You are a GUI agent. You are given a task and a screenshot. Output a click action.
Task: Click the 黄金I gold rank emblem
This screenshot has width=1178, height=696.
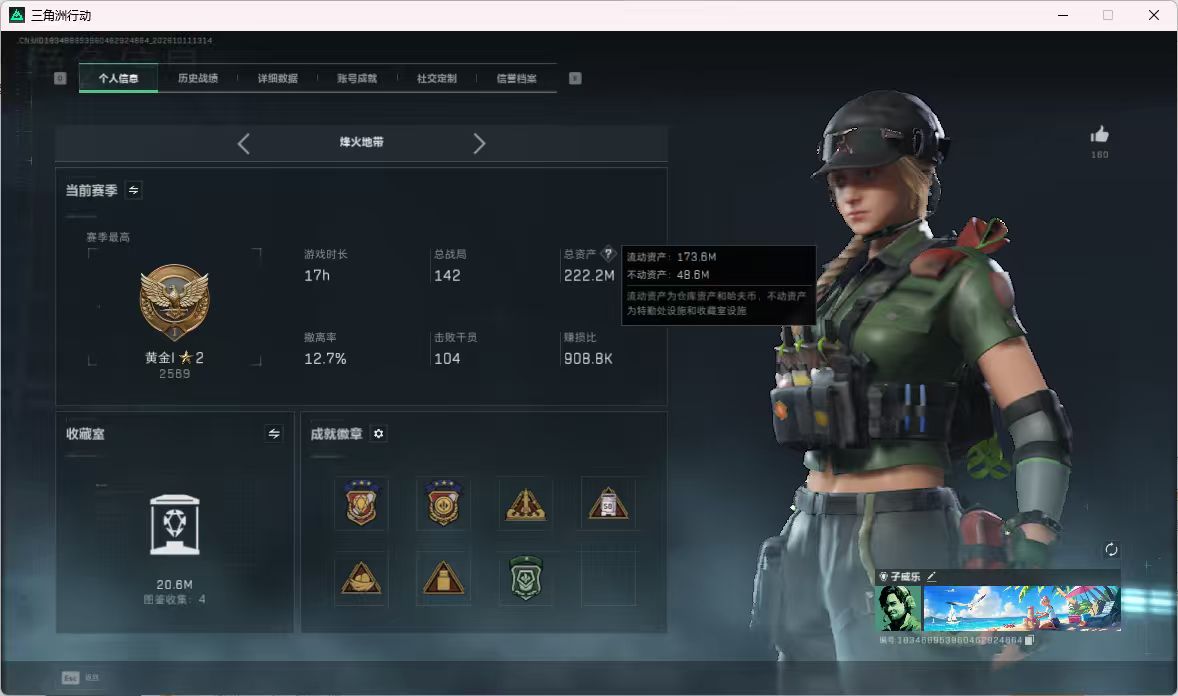174,302
